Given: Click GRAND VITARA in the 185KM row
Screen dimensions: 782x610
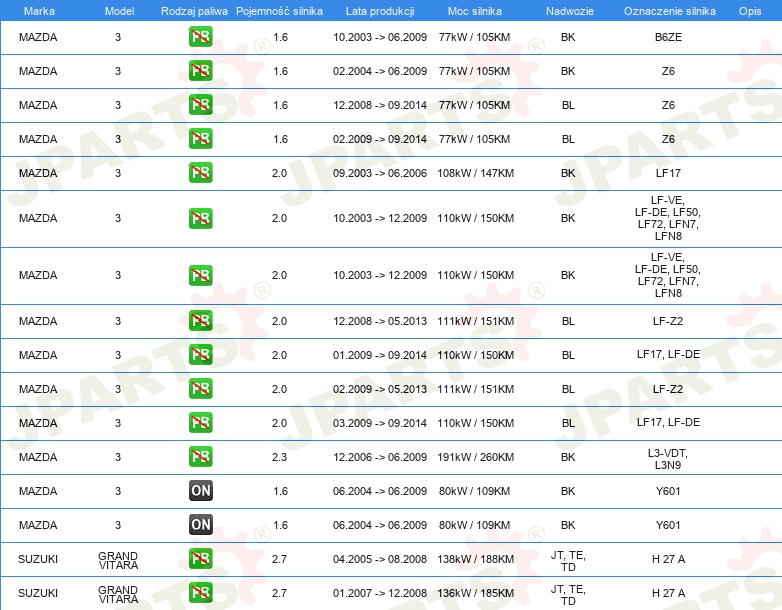Looking at the screenshot, I should pos(118,594).
